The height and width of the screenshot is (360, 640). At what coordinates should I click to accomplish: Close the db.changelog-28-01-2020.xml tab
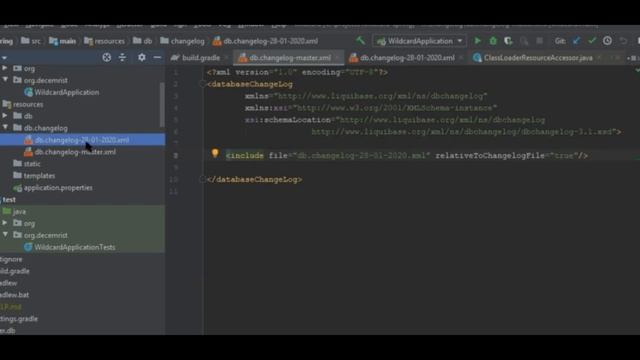(x=462, y=58)
